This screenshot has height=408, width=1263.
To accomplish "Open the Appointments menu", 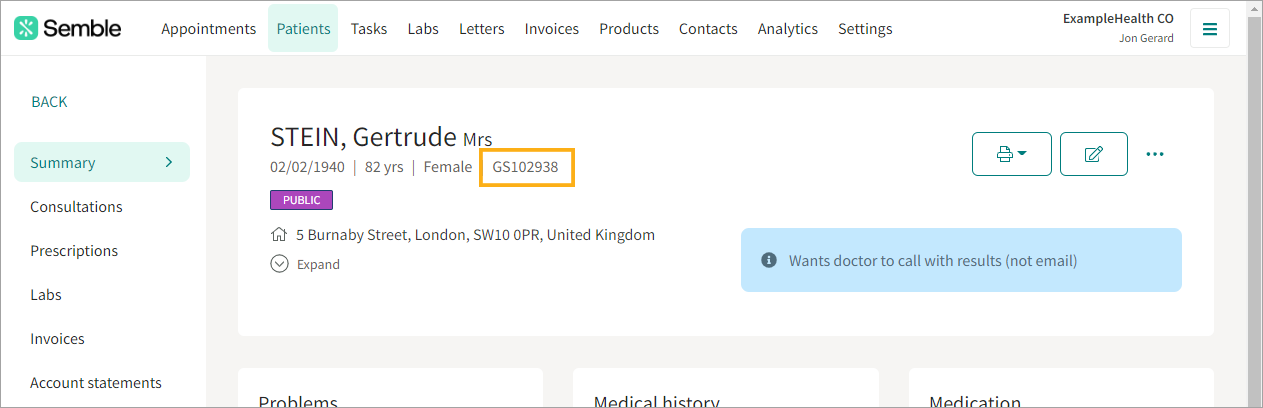I will 209,29.
